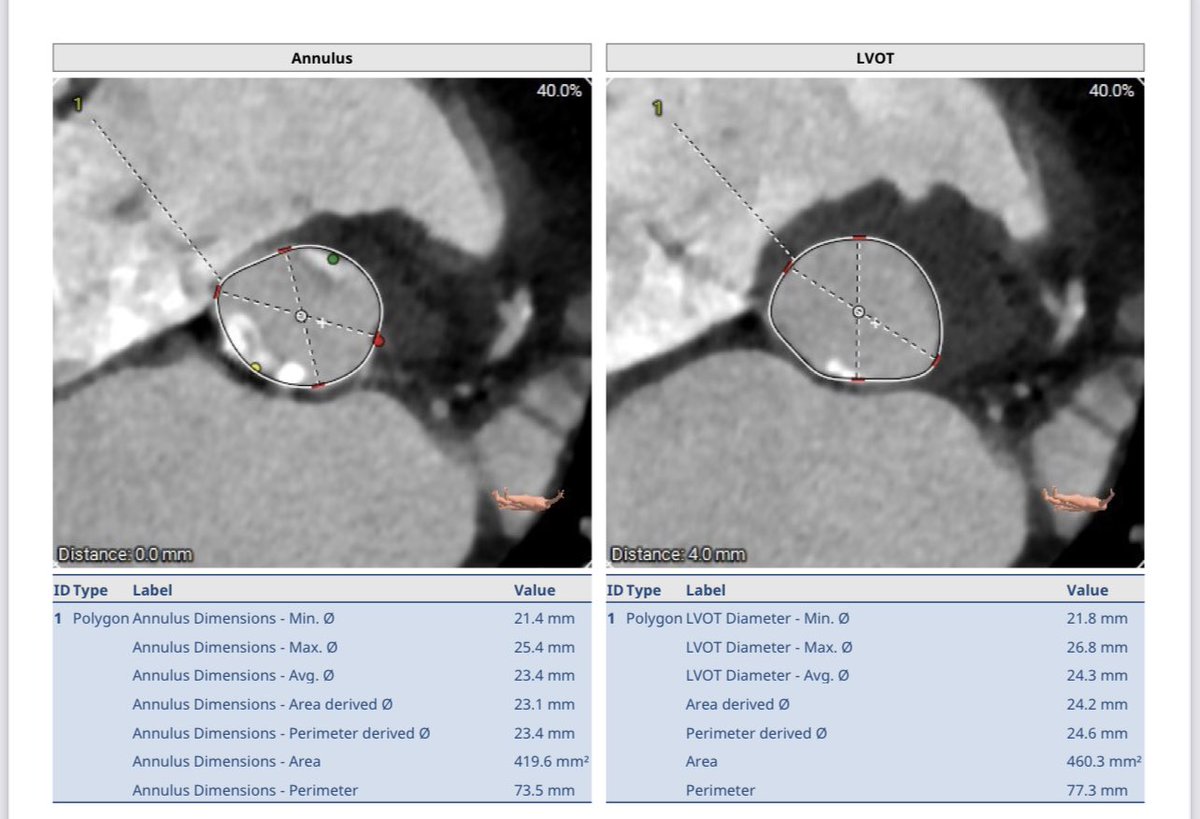Select the Annulus Dimensions - Min. Ø row
The height and width of the screenshot is (819, 1200).
(x=321, y=618)
